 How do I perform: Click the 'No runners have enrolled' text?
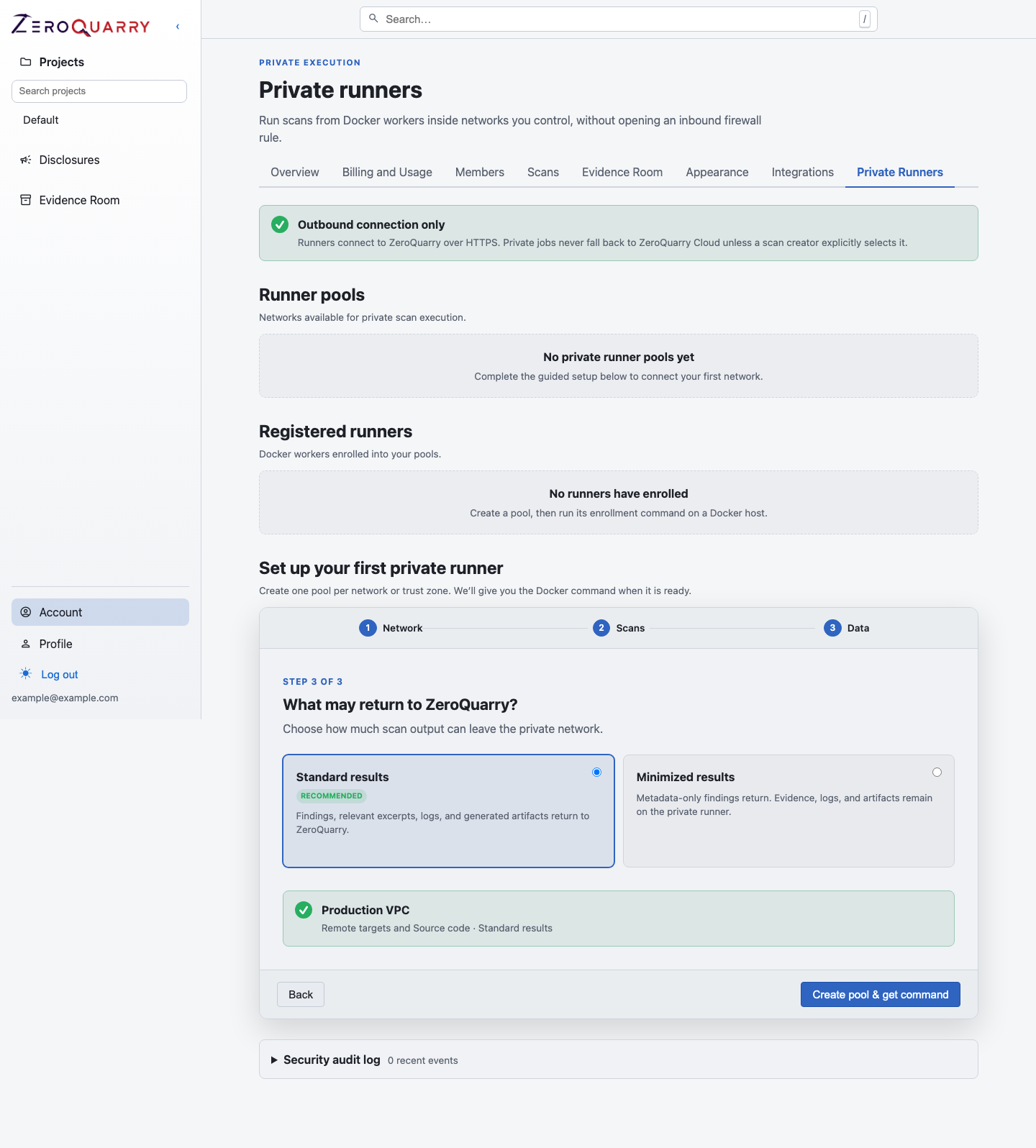(x=619, y=493)
